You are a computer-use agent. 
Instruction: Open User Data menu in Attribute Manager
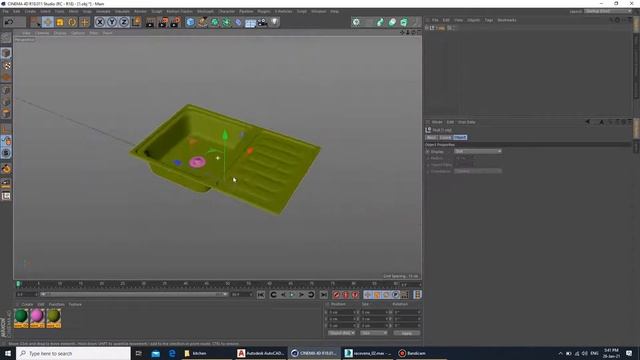[x=467, y=122]
